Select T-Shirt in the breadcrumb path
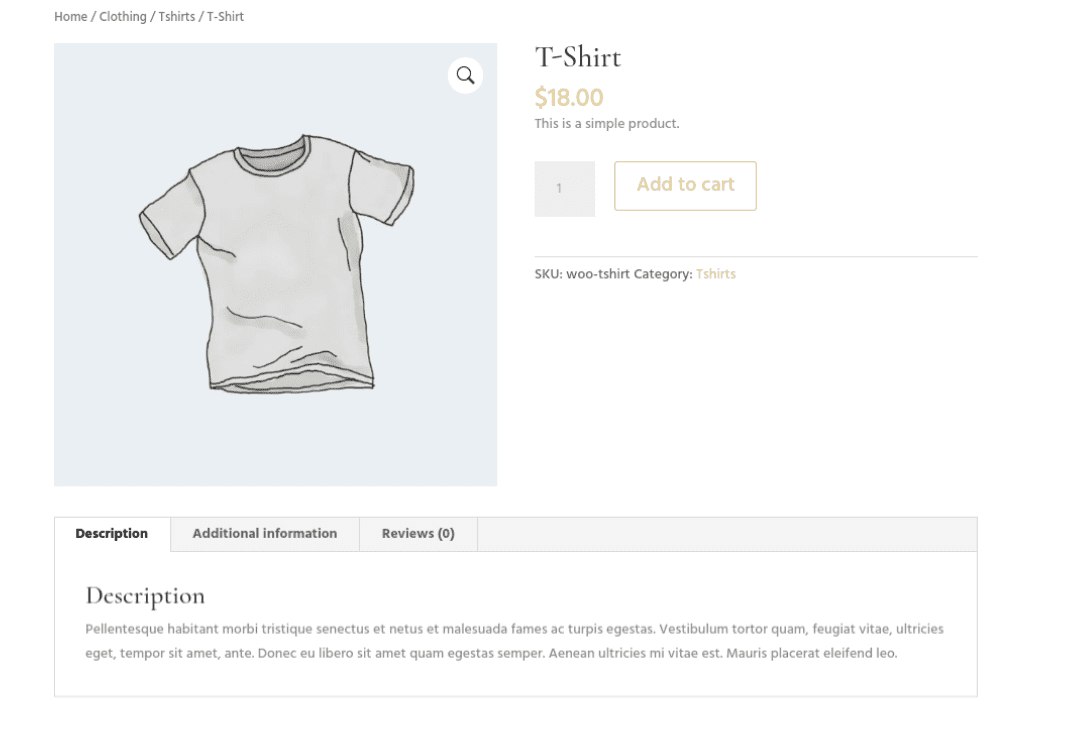 click(224, 16)
